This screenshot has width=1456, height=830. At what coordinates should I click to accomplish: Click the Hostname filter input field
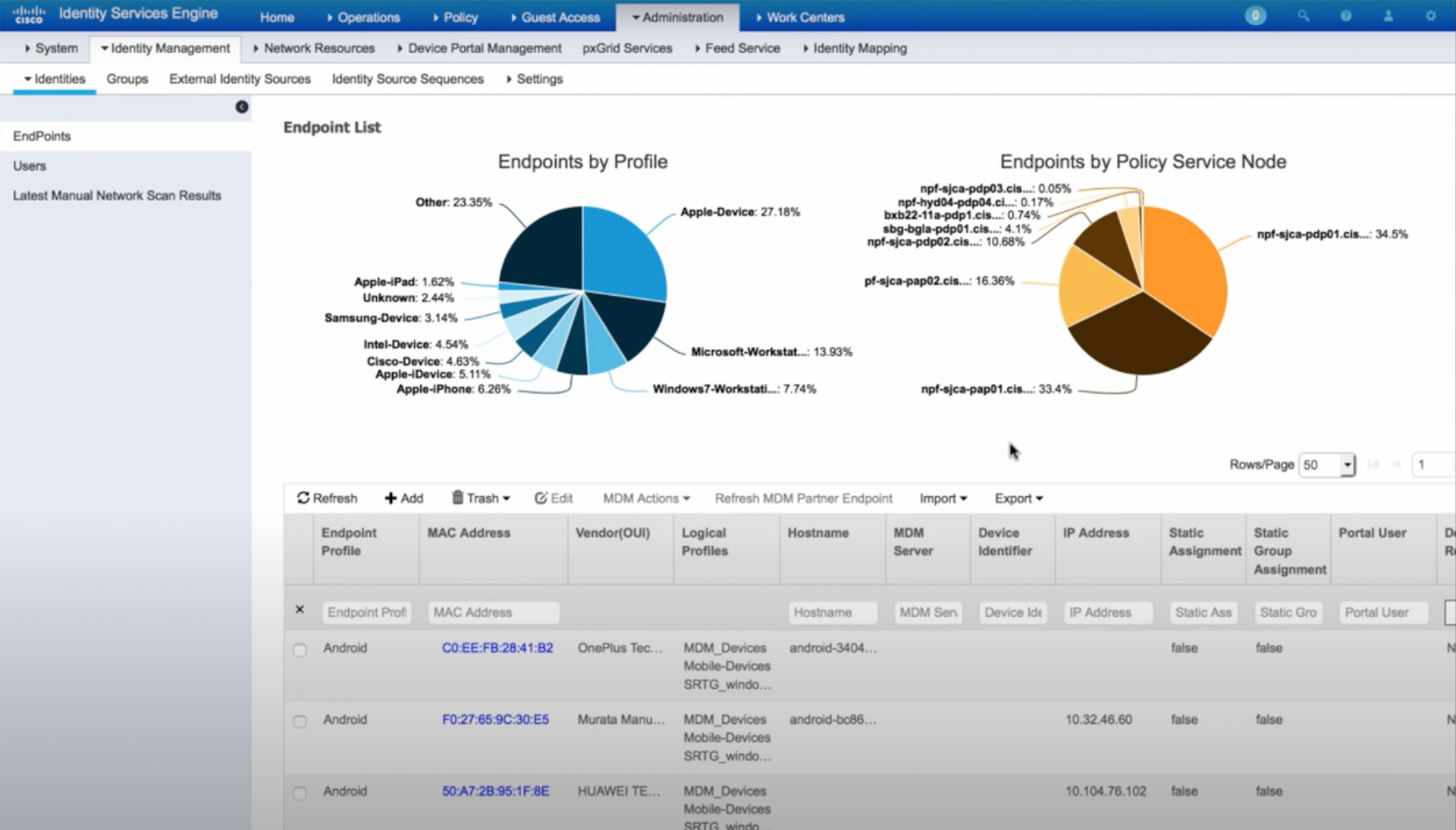point(832,612)
